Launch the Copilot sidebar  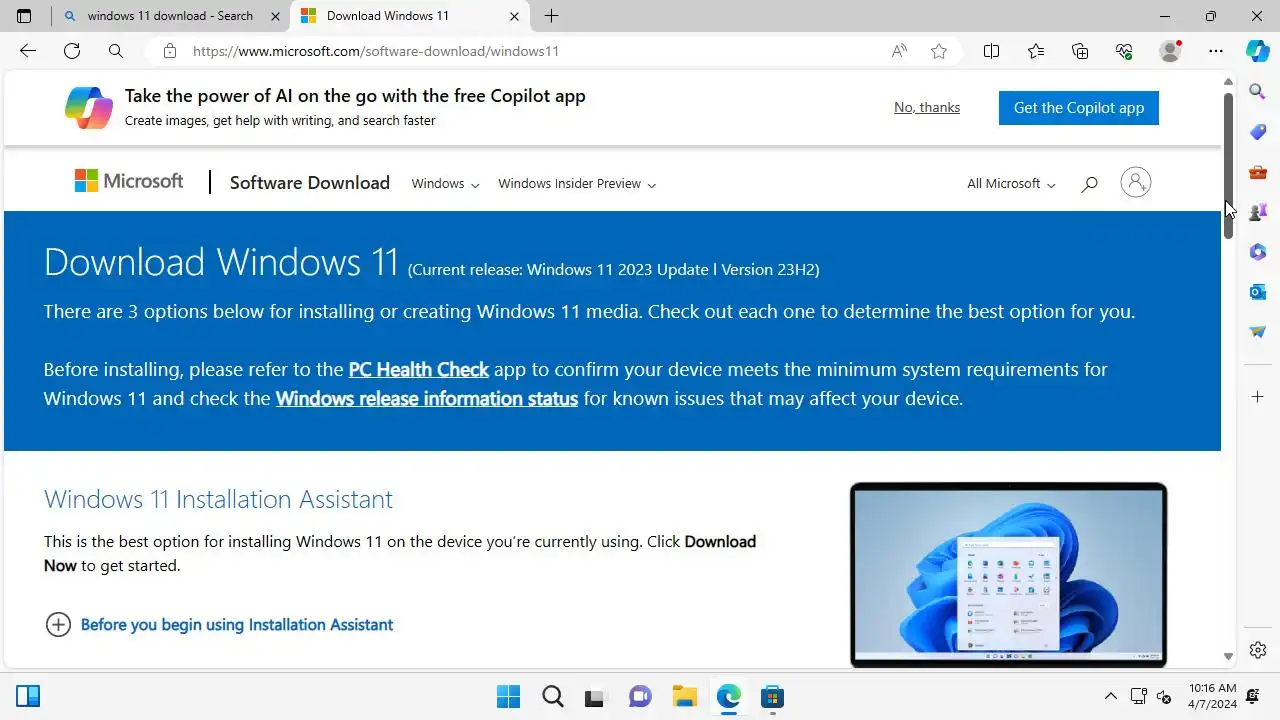[x=1258, y=51]
